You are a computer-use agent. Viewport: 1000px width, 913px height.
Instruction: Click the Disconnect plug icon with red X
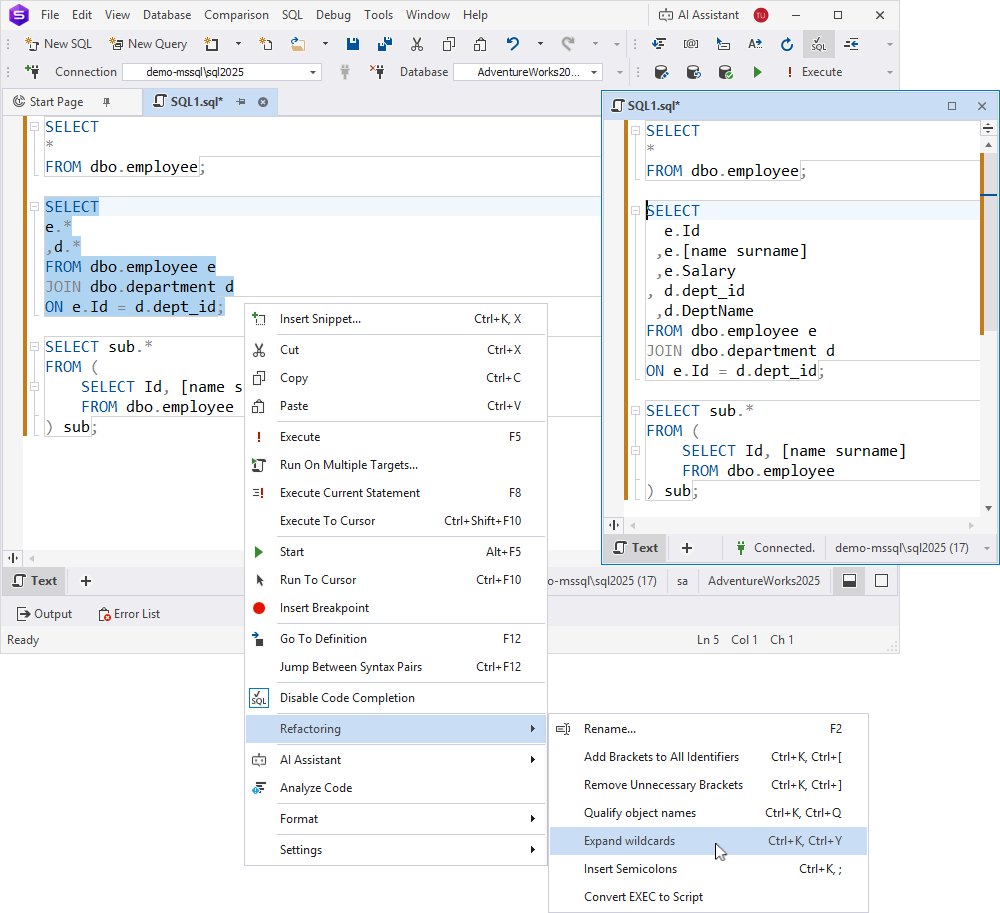(378, 71)
